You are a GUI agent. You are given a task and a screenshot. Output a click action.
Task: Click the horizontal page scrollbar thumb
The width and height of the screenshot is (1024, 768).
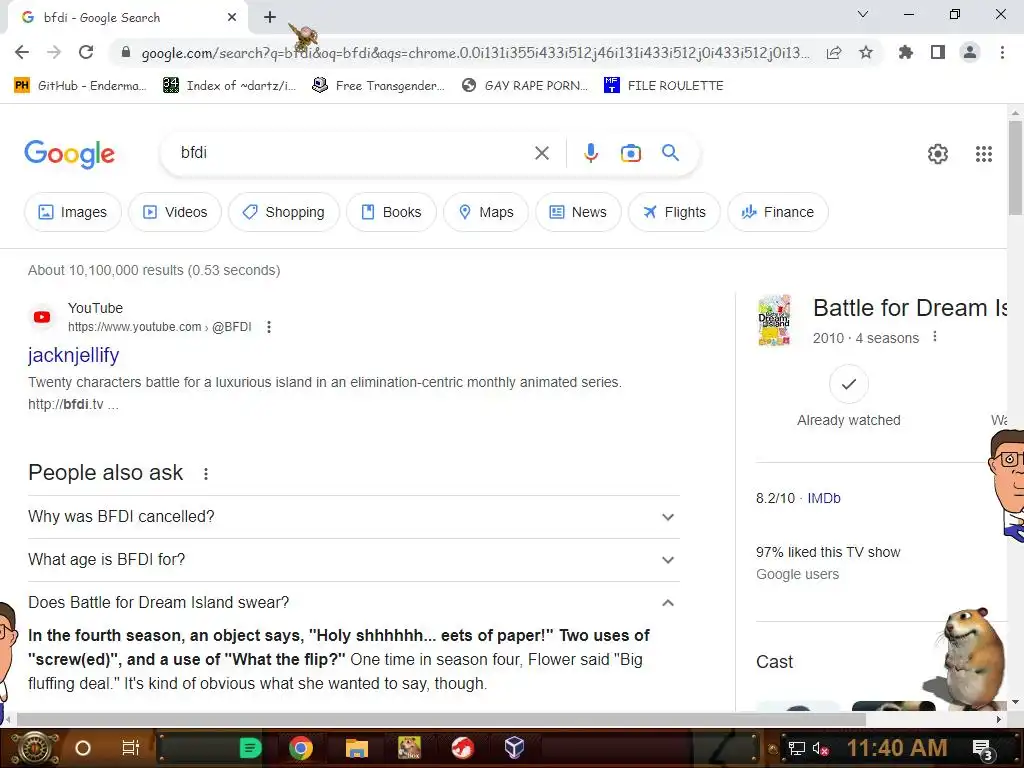[x=441, y=720]
